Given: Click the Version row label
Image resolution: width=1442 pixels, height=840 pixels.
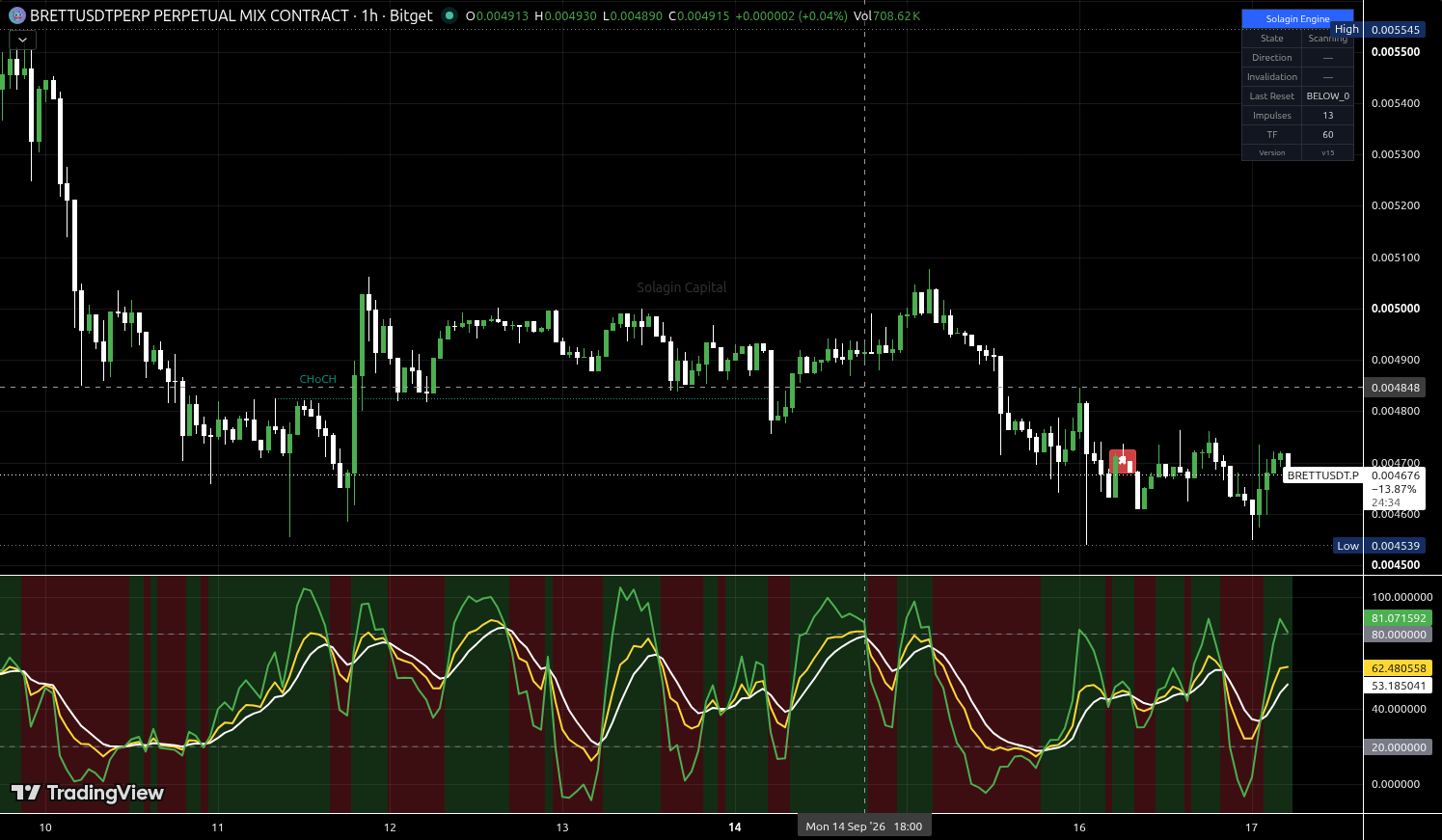Looking at the screenshot, I should (x=1272, y=153).
